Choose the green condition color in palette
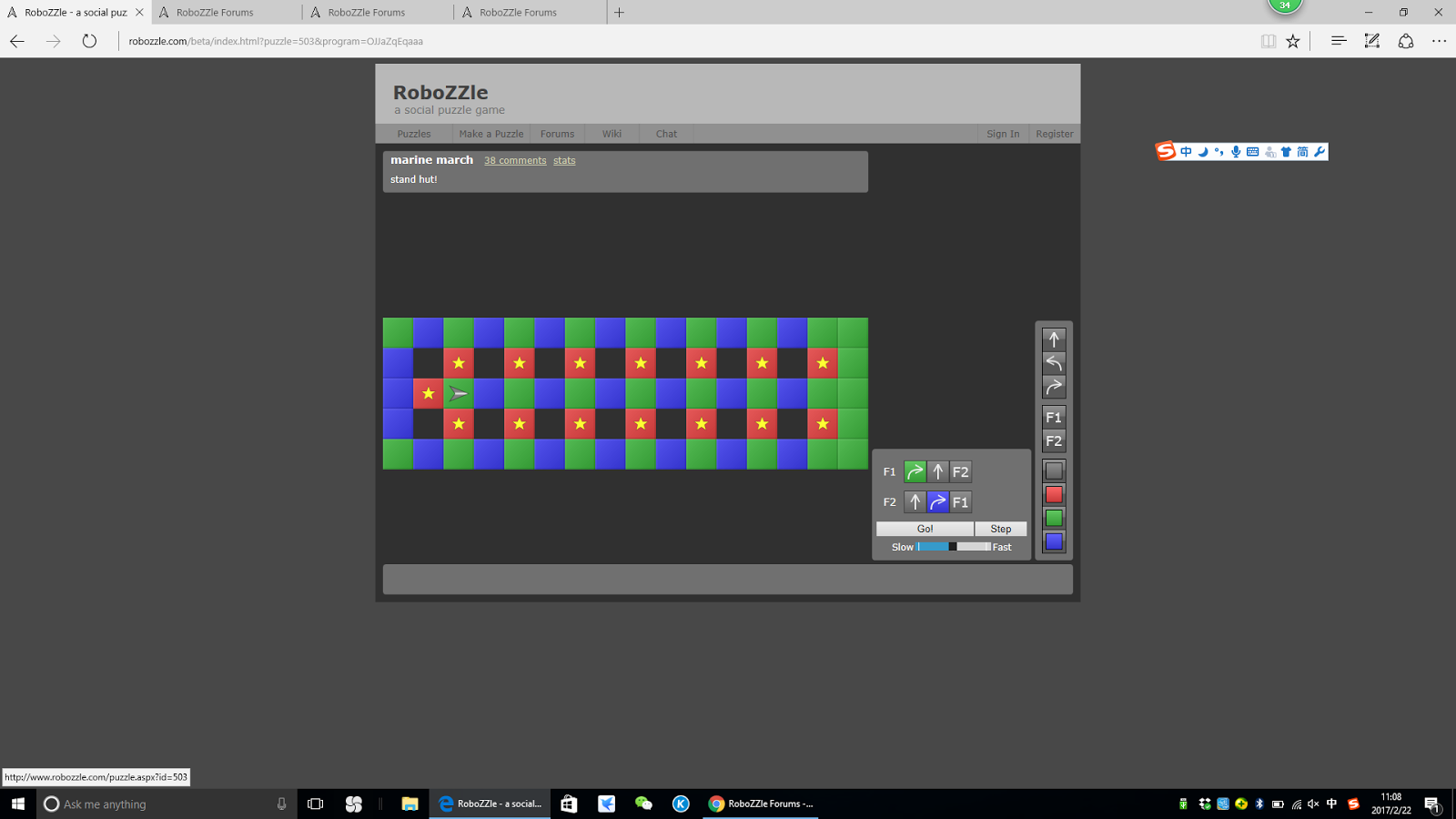The height and width of the screenshot is (819, 1456). pyautogui.click(x=1054, y=518)
